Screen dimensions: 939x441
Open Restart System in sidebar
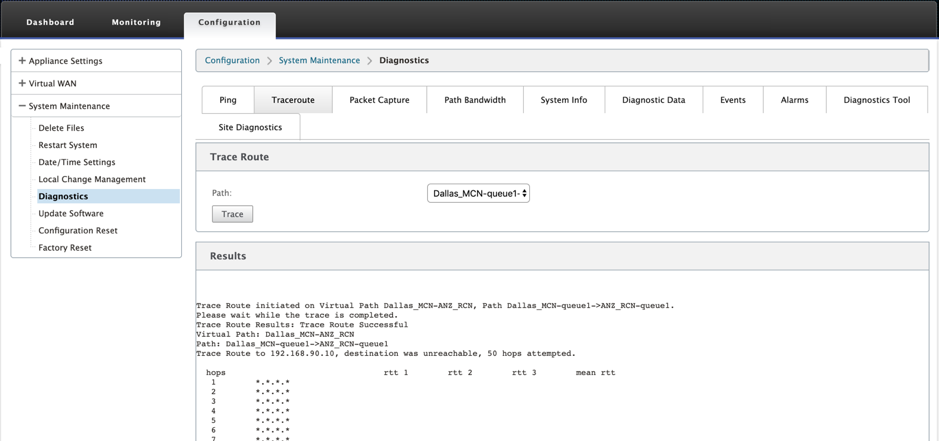pyautogui.click(x=68, y=145)
